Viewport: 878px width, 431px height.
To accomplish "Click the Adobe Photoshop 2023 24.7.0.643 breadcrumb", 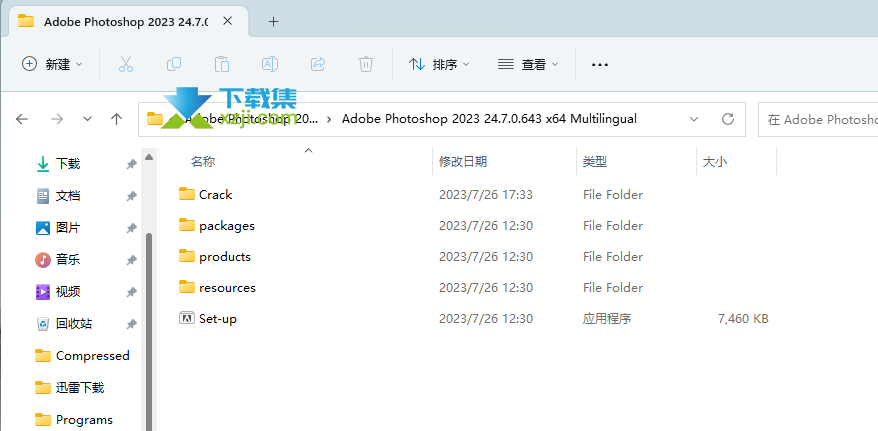I will pyautogui.click(x=489, y=119).
